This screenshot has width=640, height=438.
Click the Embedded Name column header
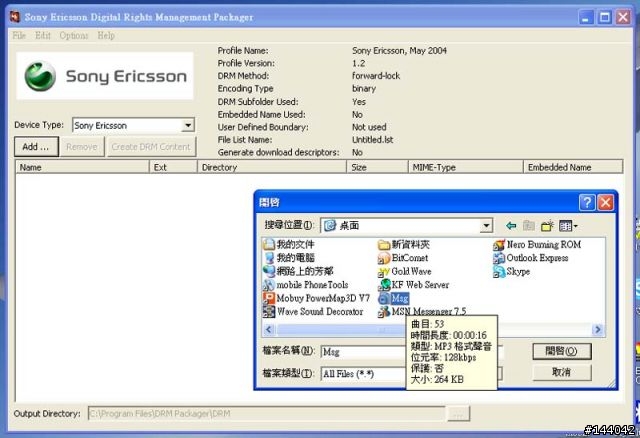[573, 167]
